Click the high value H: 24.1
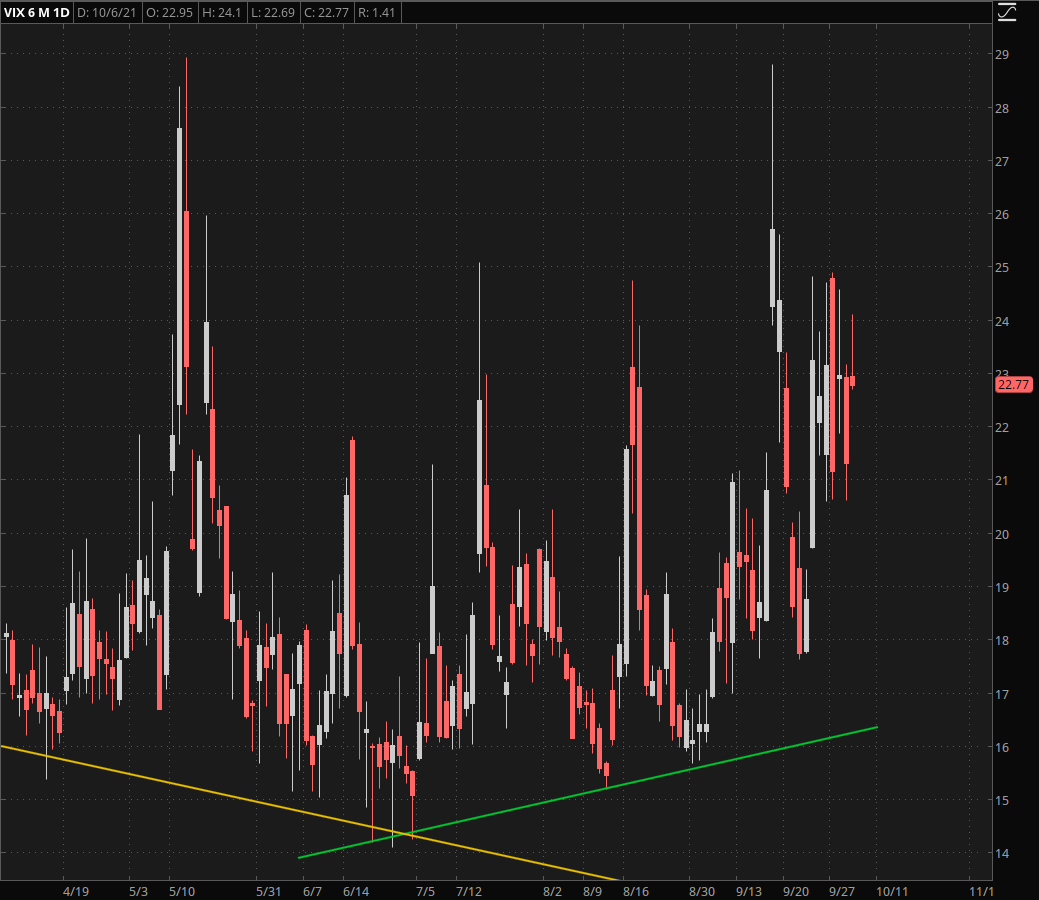The width and height of the screenshot is (1039, 900). coord(221,13)
